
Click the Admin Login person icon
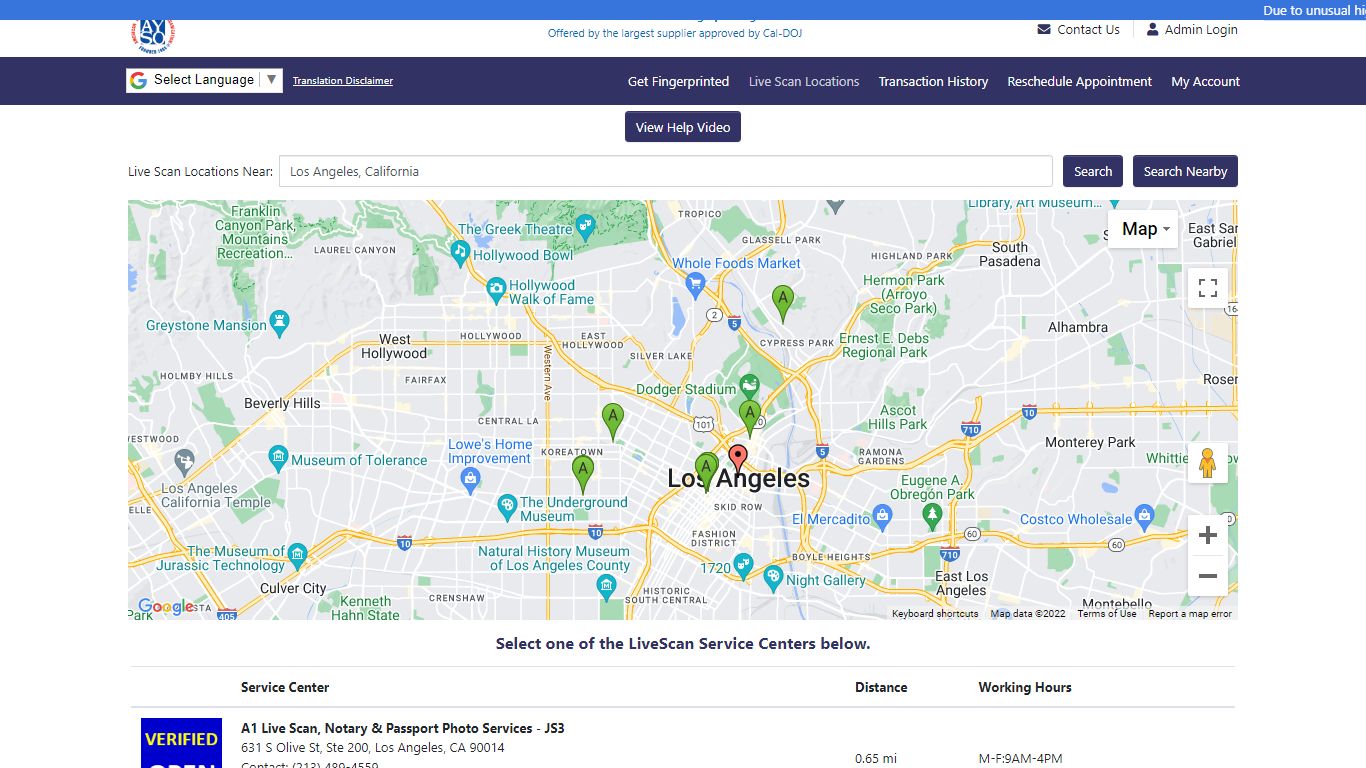1153,29
